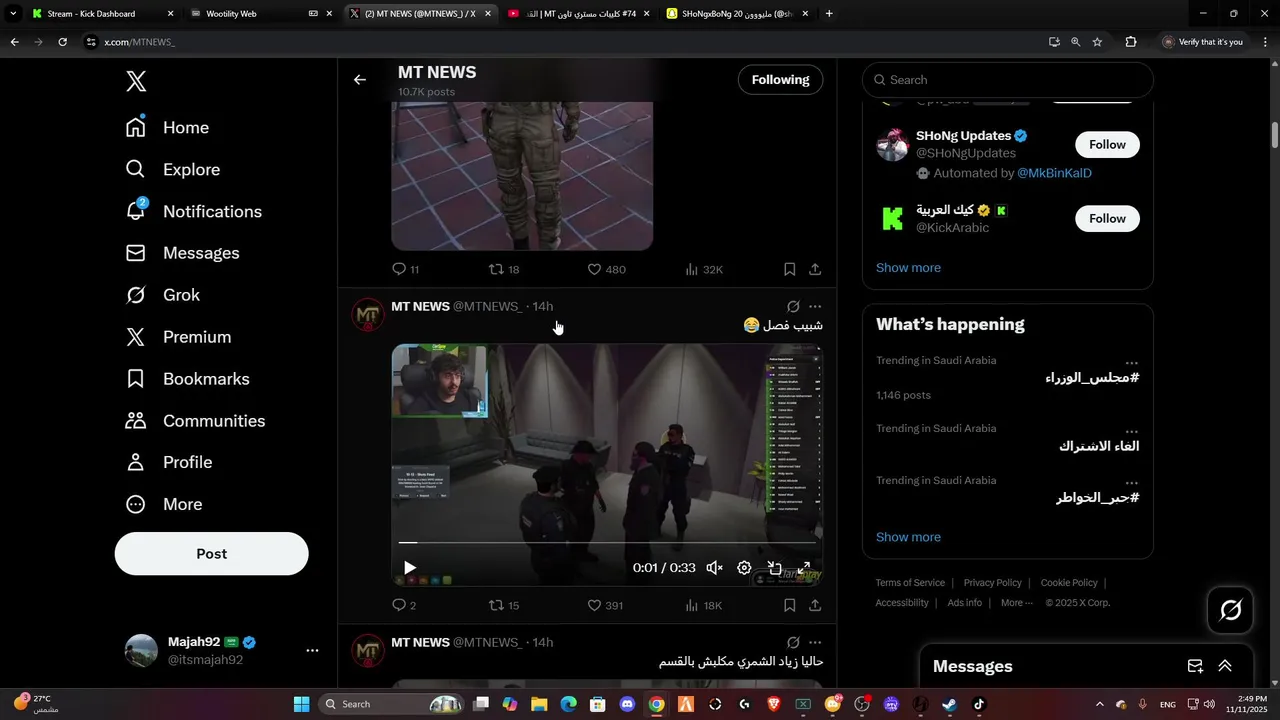Open Home in sidebar
This screenshot has height=720, width=1280.
tap(168, 128)
